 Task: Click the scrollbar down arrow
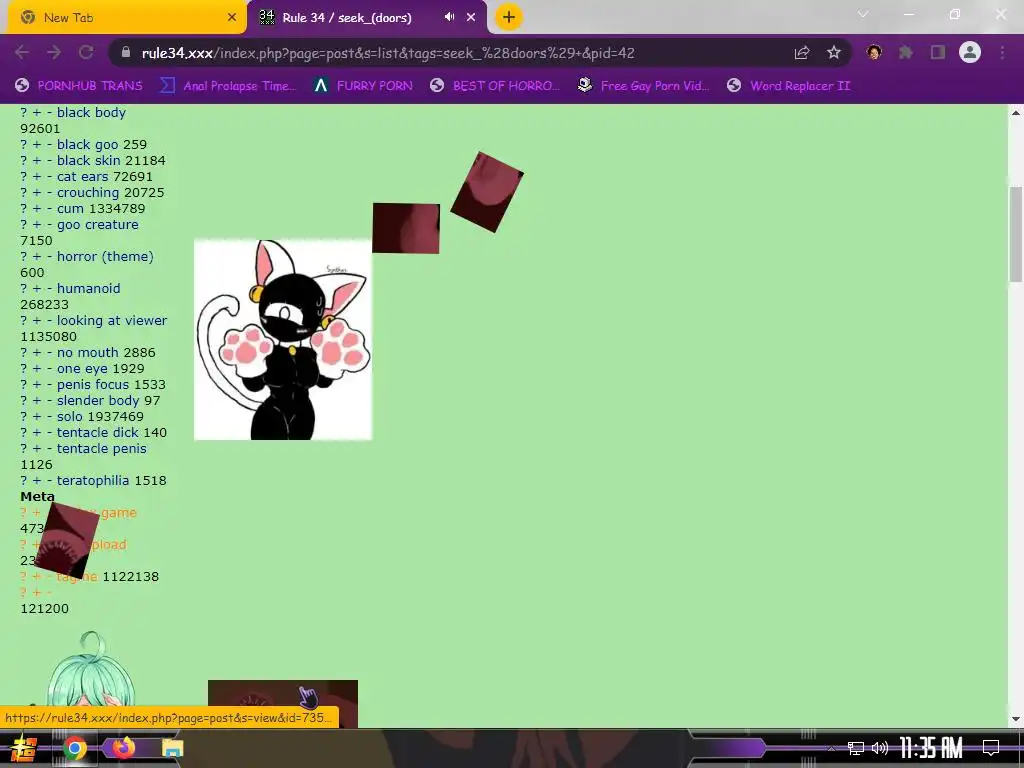point(1016,719)
